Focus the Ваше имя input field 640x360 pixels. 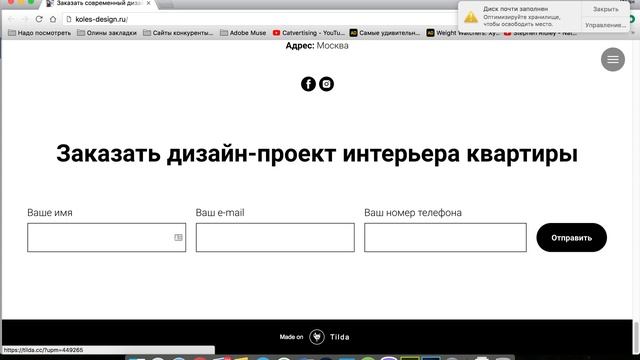[107, 238]
